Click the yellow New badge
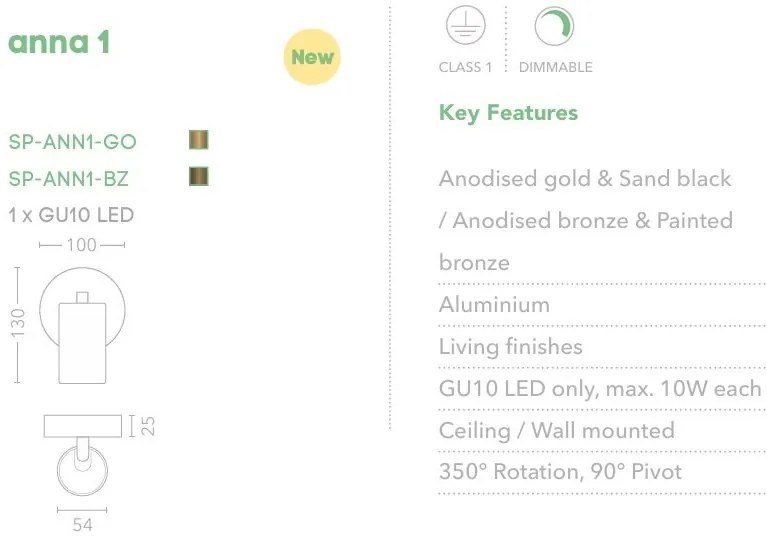The width and height of the screenshot is (767, 537). 312,56
